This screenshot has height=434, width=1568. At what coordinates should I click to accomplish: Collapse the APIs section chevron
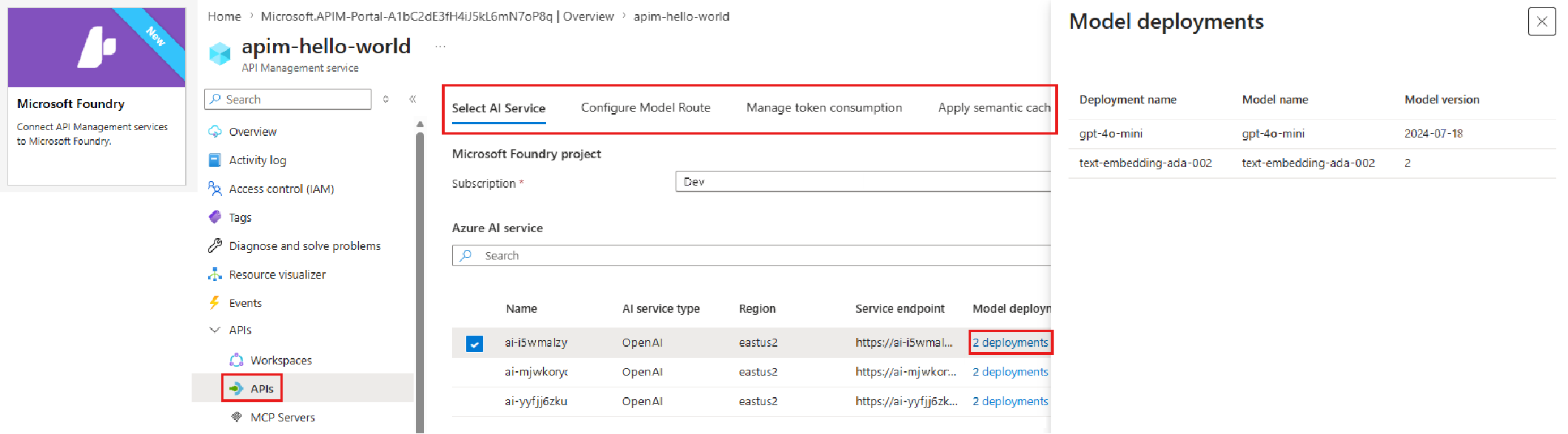coord(215,330)
